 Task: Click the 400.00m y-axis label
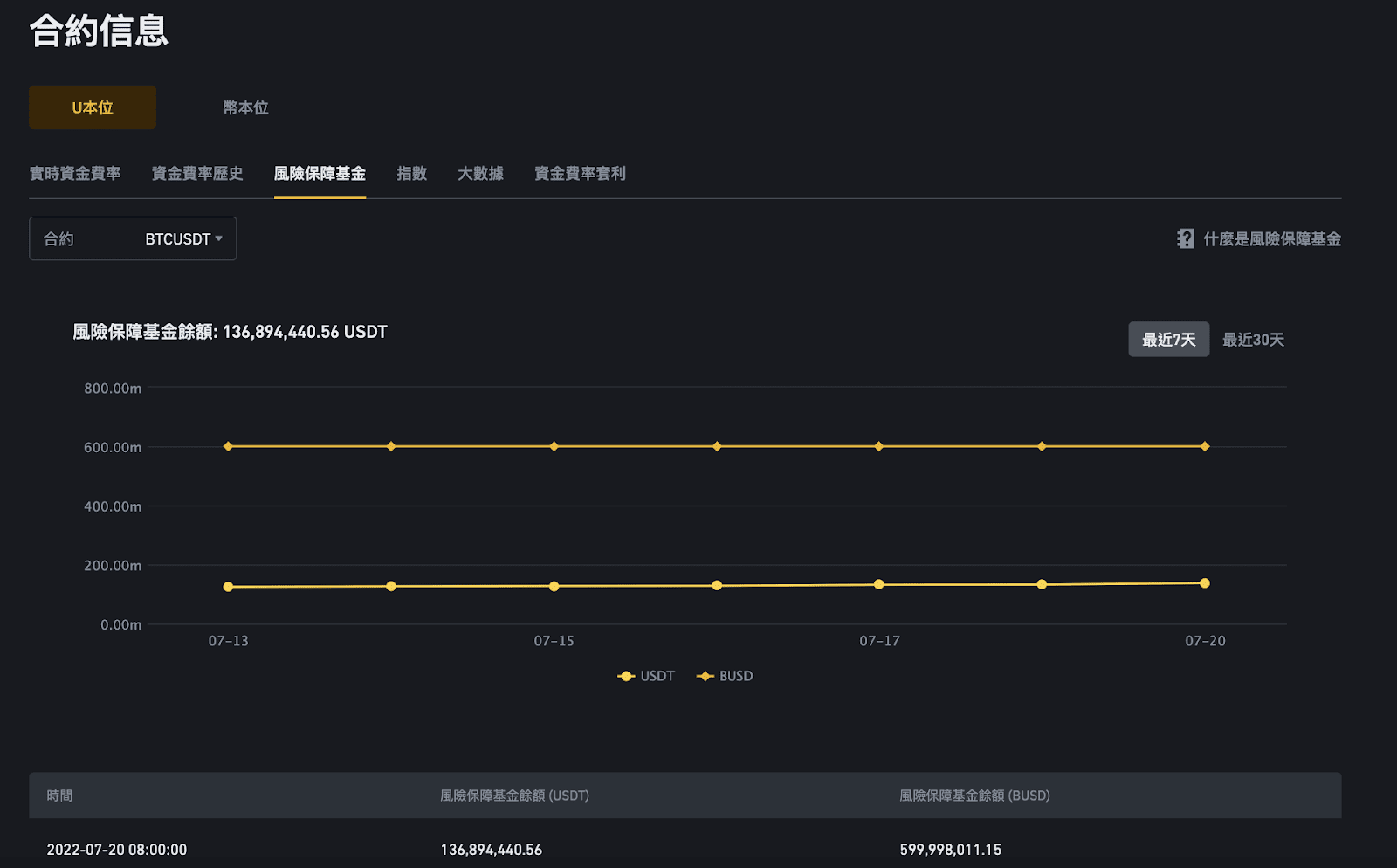point(113,506)
